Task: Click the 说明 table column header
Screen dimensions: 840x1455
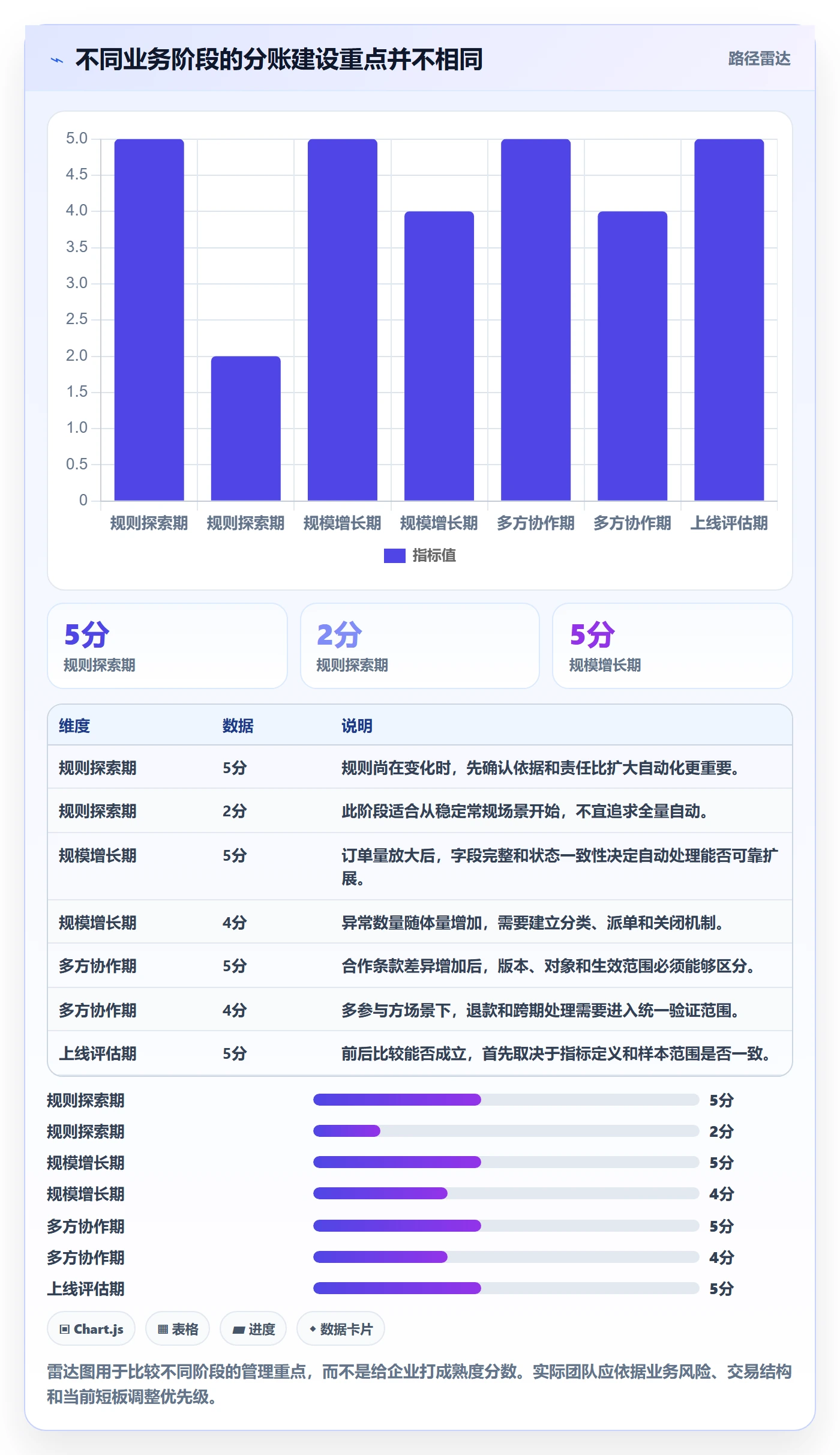Action: click(357, 726)
